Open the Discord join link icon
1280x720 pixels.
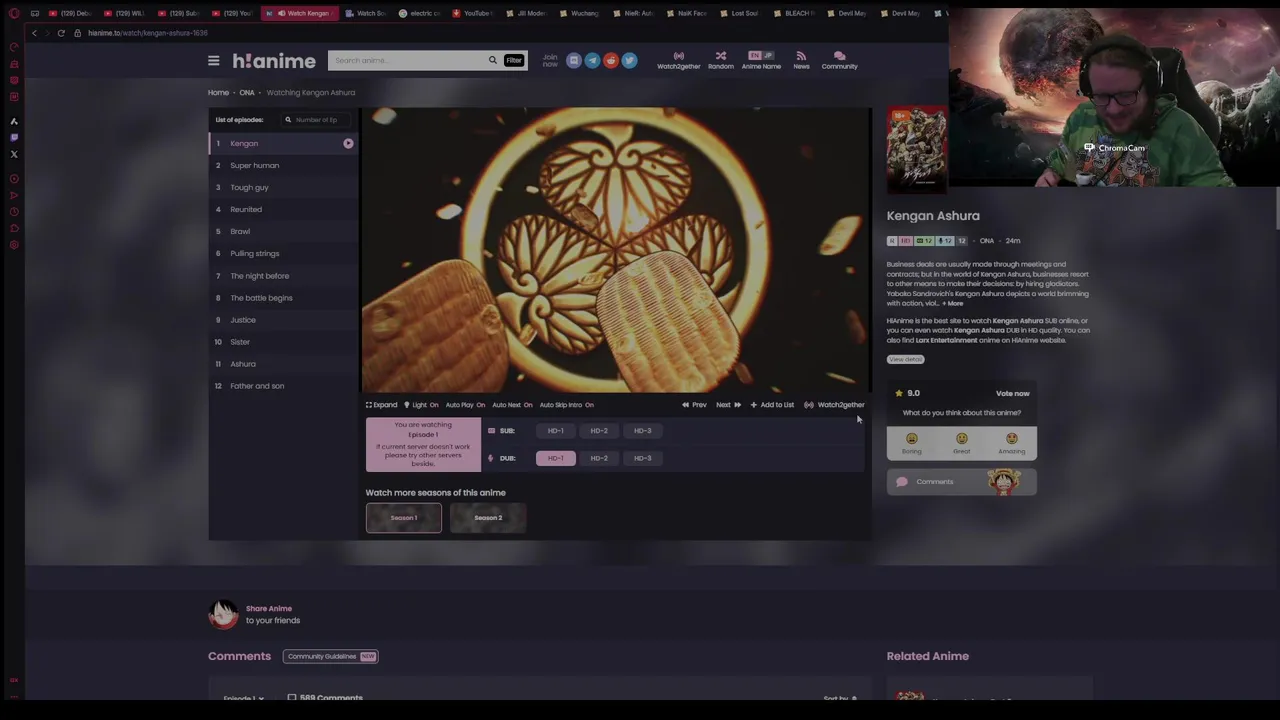coord(573,61)
